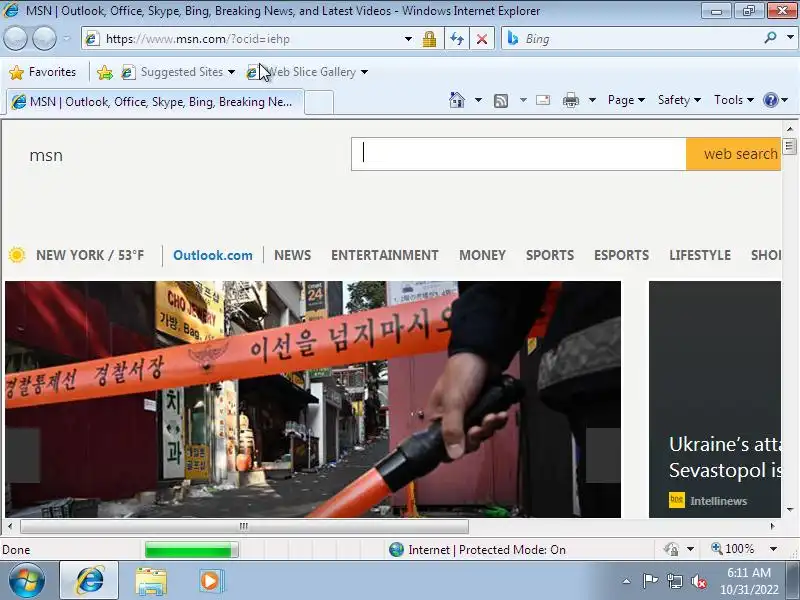The image size is (800, 600).
Task: Click the sun weather icon
Action: [17, 255]
